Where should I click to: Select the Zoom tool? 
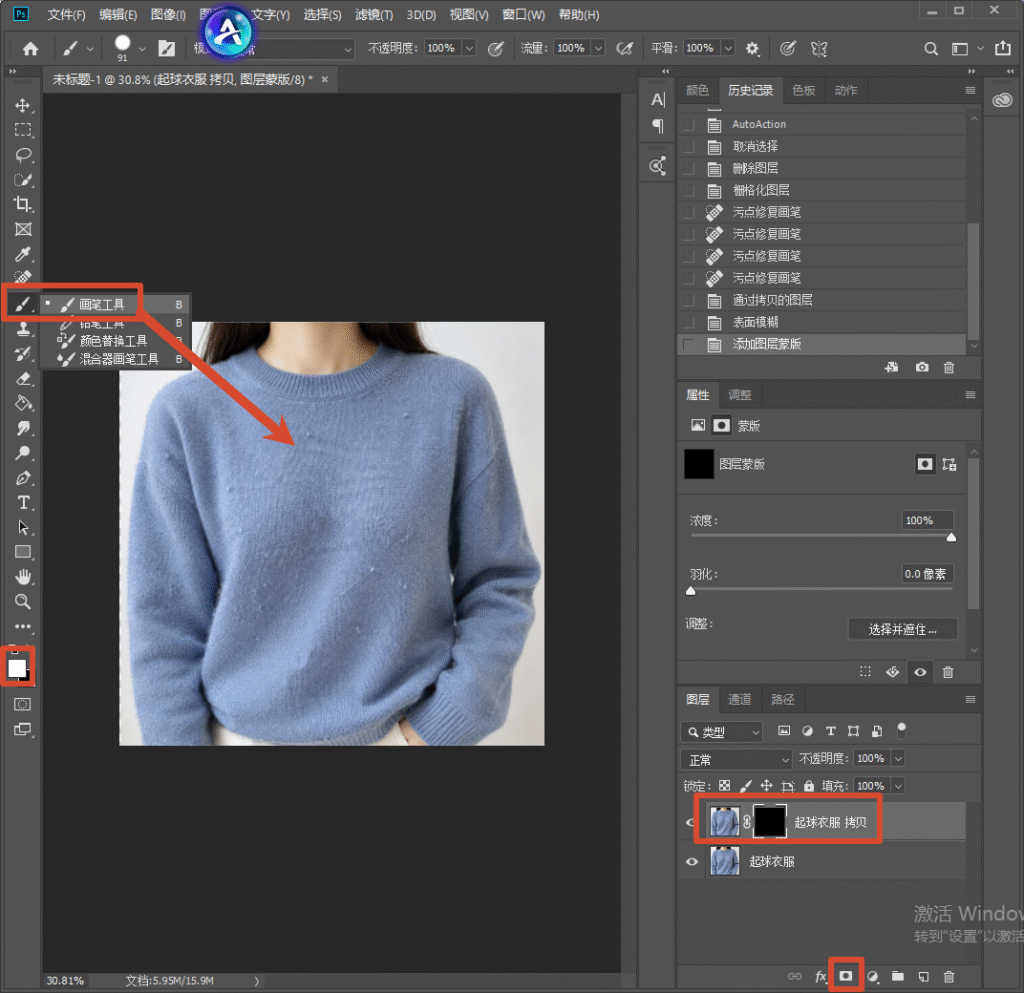coord(23,602)
